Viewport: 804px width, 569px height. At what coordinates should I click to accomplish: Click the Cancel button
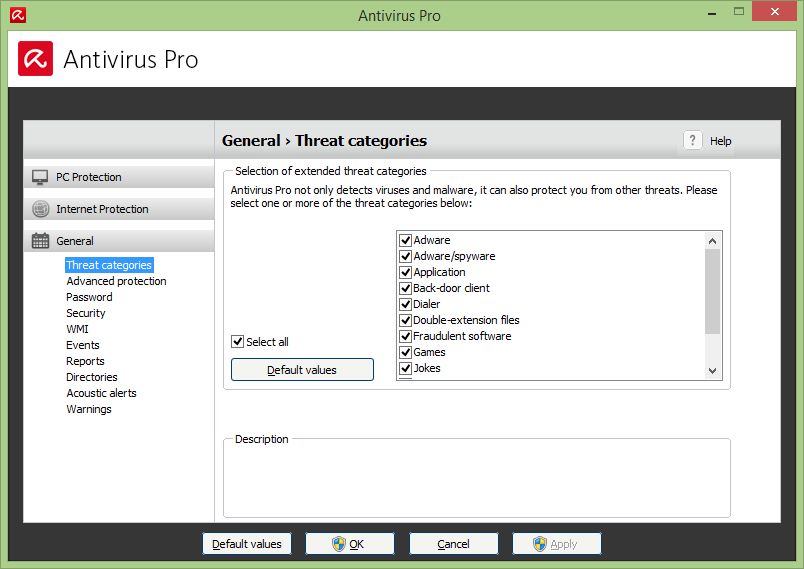pos(453,544)
